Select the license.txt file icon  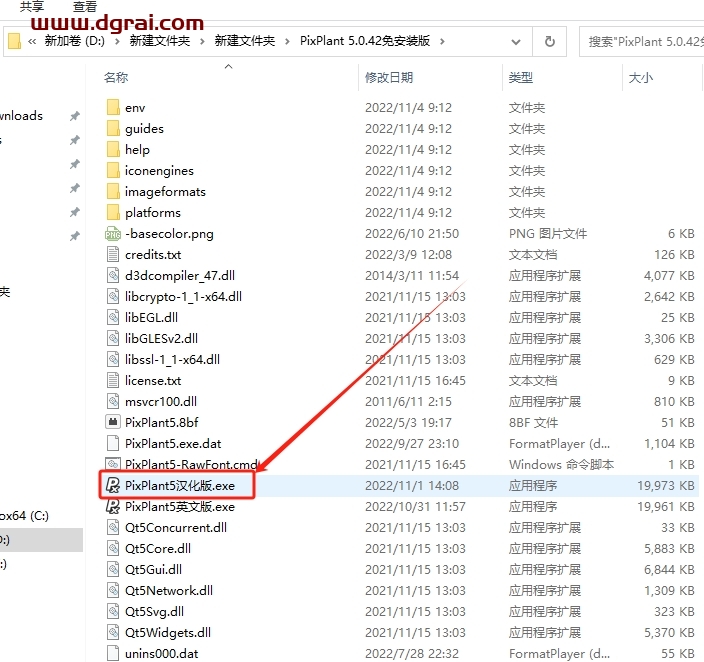[113, 380]
